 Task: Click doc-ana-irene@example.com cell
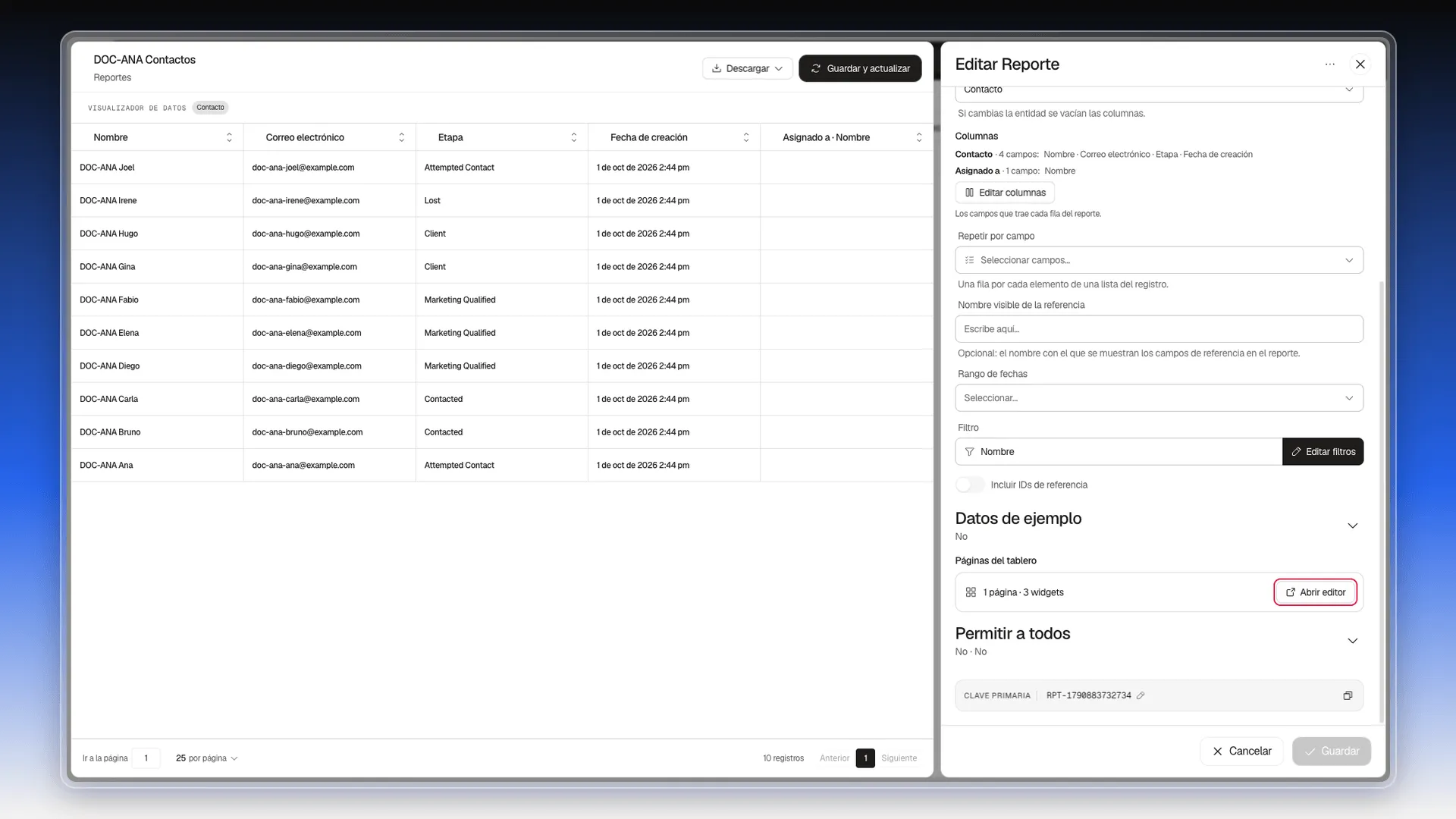[x=306, y=201]
